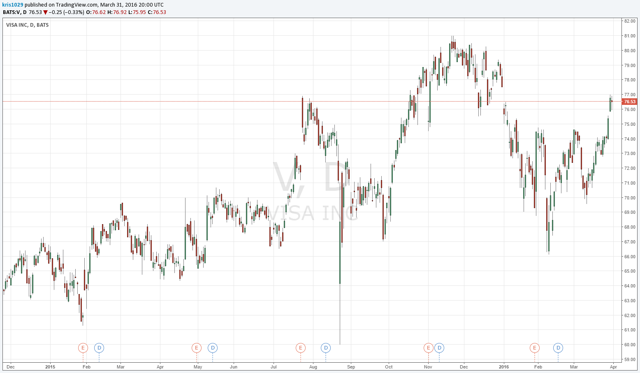The image size is (640, 373).
Task: Click the O:76.62 open value
Action: (x=96, y=12)
